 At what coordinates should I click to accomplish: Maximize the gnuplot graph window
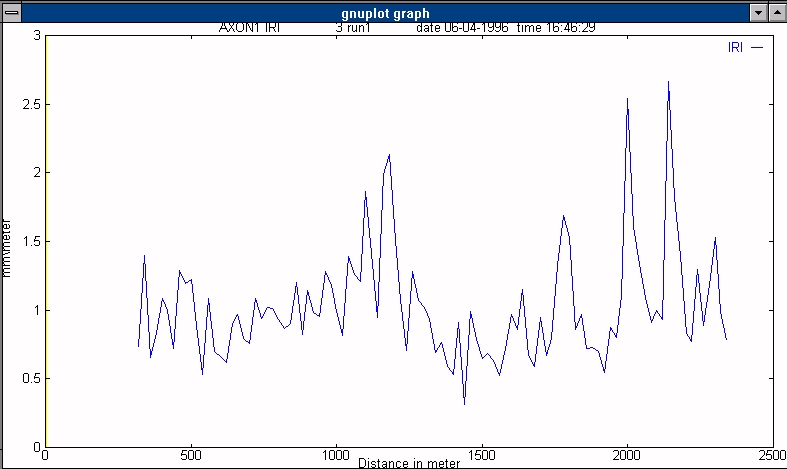(777, 12)
